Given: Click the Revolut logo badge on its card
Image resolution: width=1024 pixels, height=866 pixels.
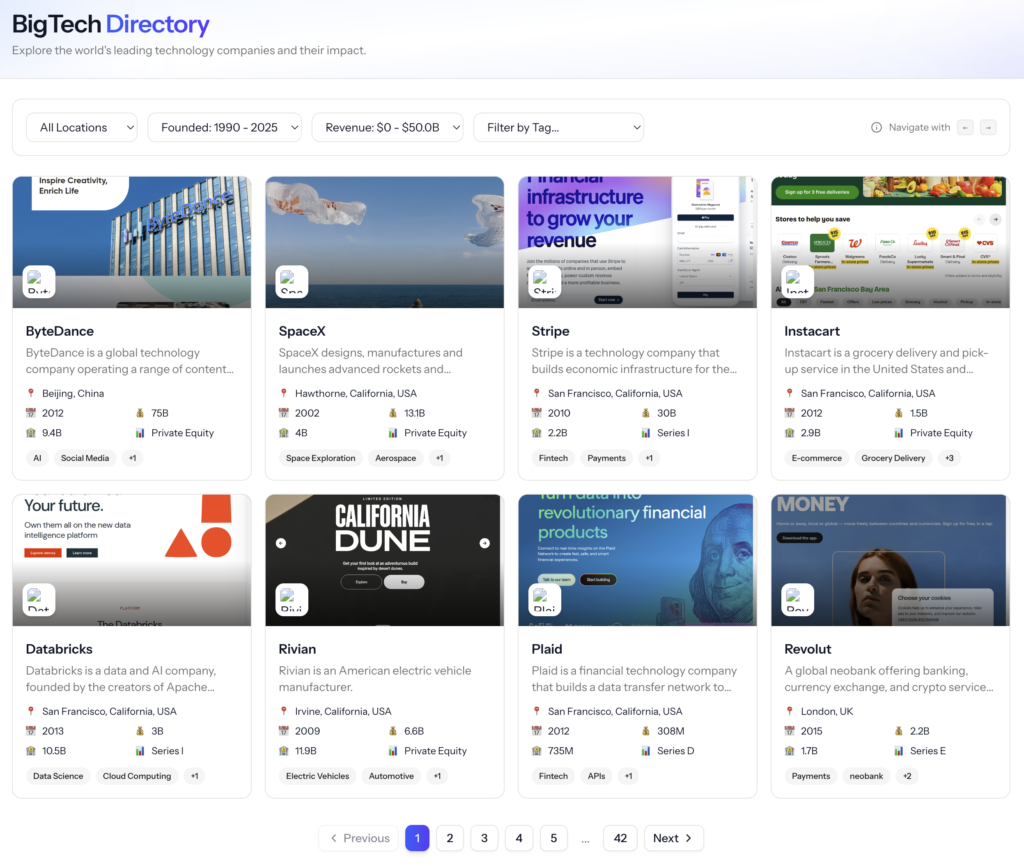Looking at the screenshot, I should tap(798, 600).
